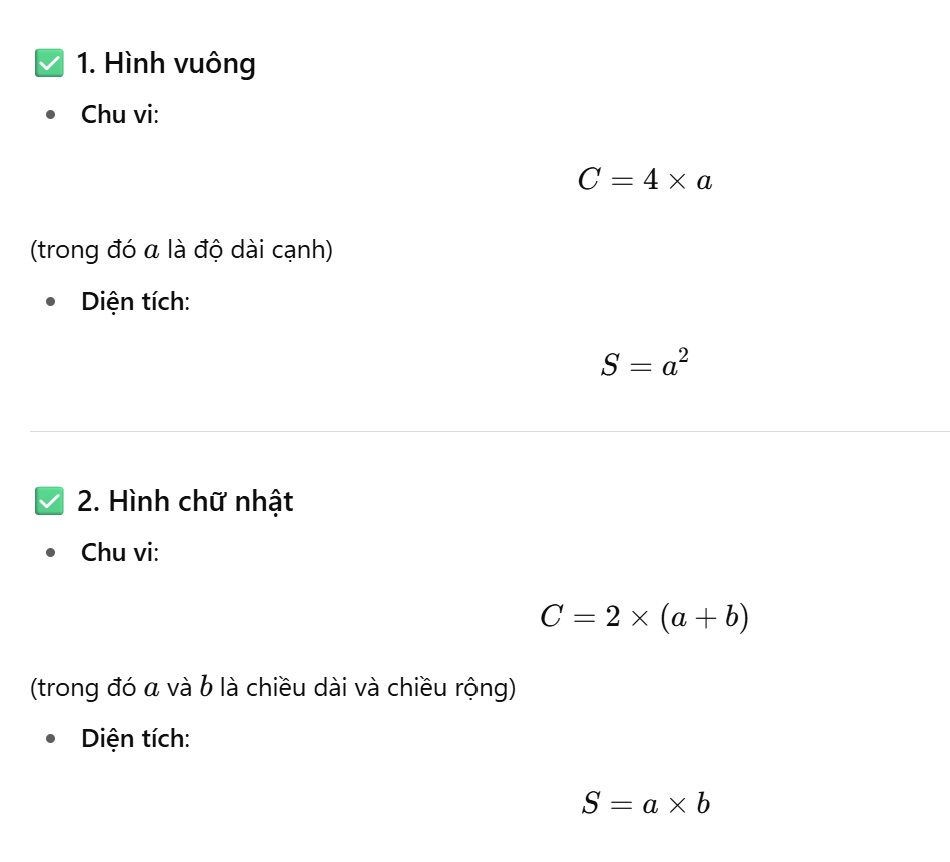Click the bullet dot before the rectangle's Chu vi
Viewport: 950px width, 862px height.
(x=51, y=553)
